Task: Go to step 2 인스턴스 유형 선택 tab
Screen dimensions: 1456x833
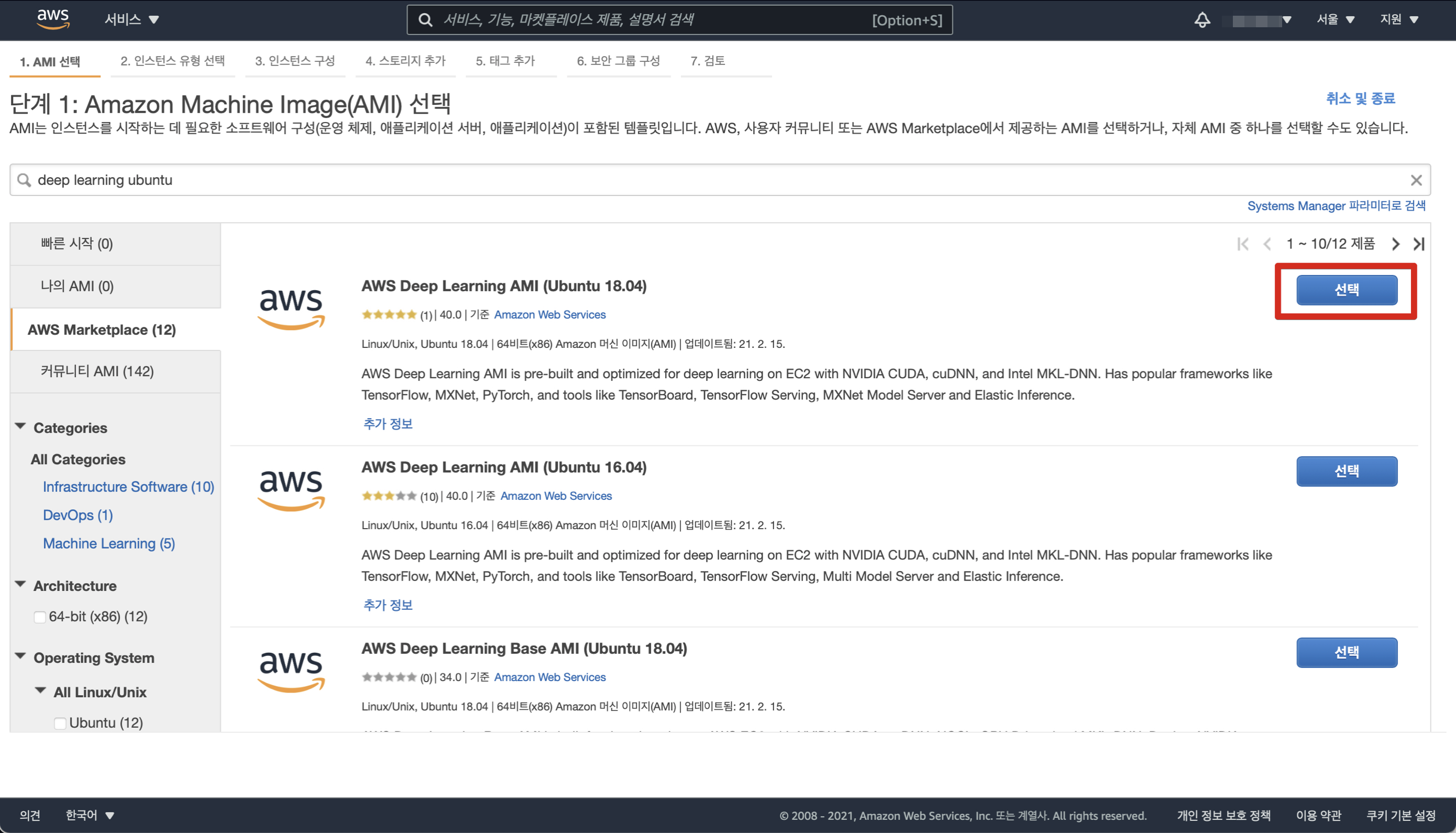Action: tap(173, 61)
